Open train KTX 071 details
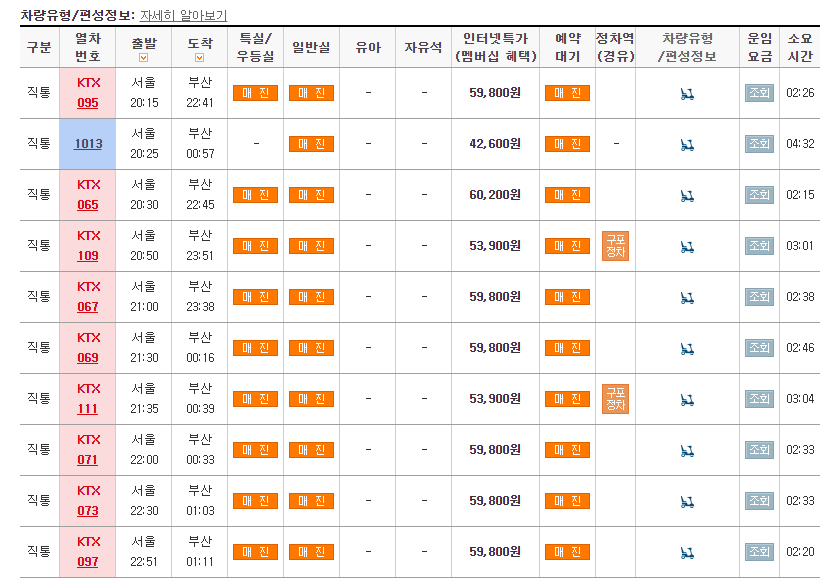Image resolution: width=835 pixels, height=583 pixels. click(88, 460)
